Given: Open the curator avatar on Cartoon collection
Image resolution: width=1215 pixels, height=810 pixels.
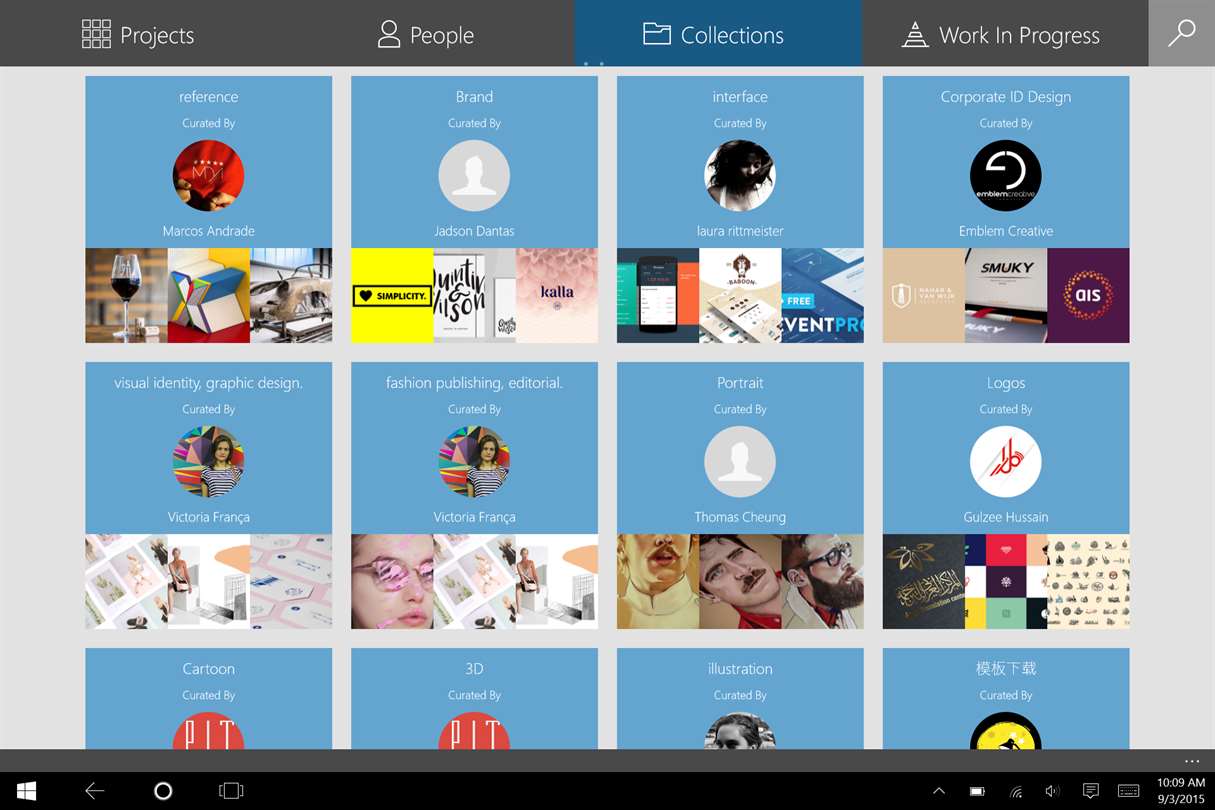Looking at the screenshot, I should [209, 731].
